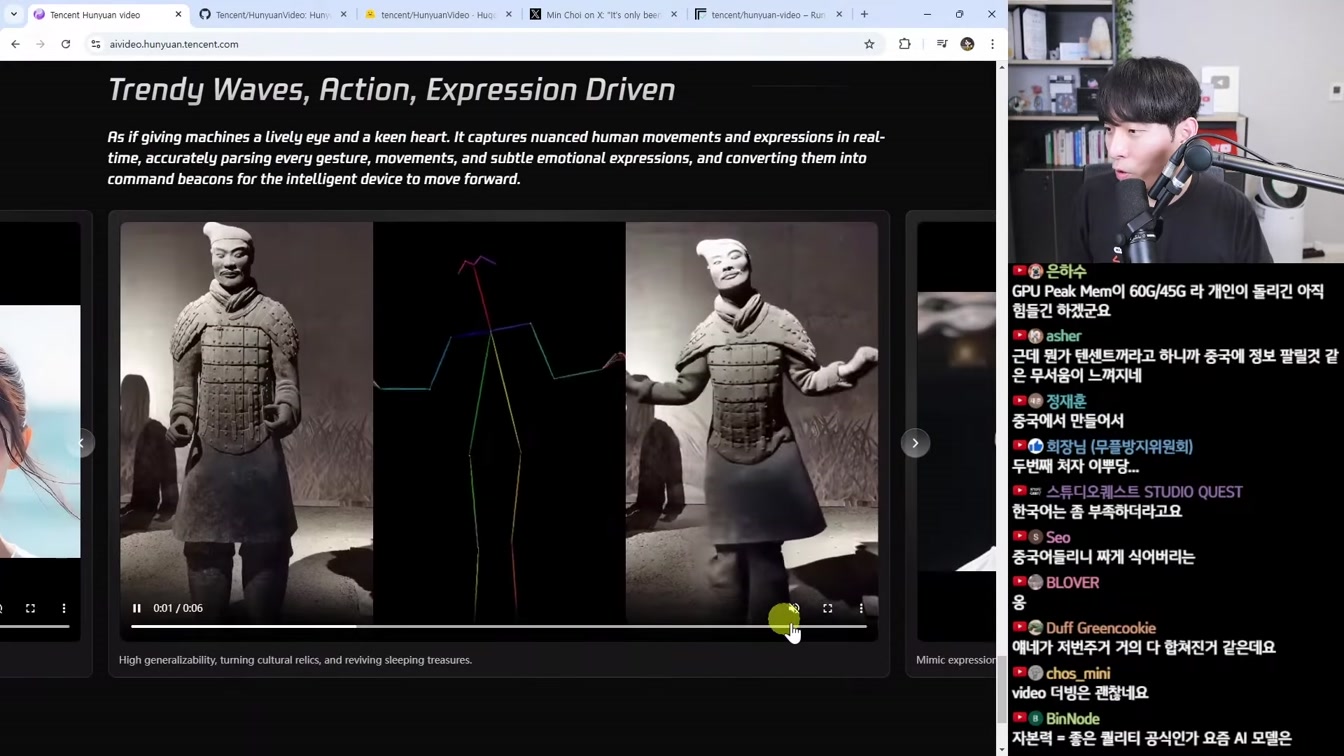View site information icon in address bar

pos(96,44)
